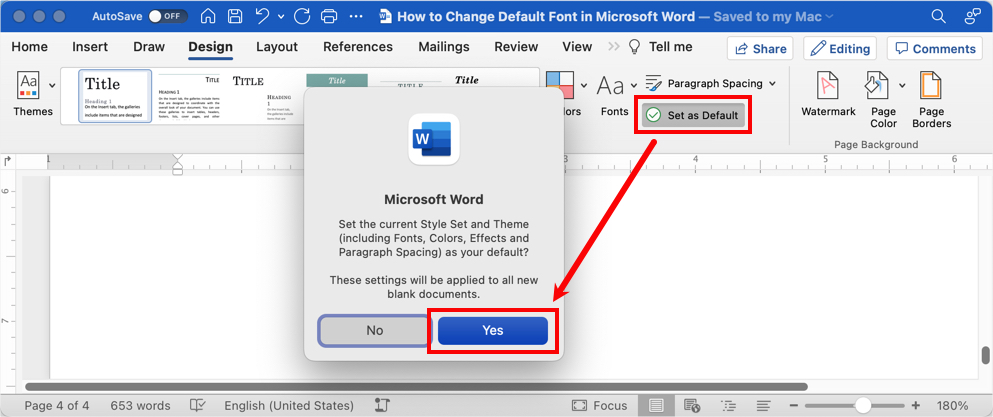This screenshot has width=993, height=417.
Task: Toggle the AutoSave switch
Action: click(x=167, y=16)
